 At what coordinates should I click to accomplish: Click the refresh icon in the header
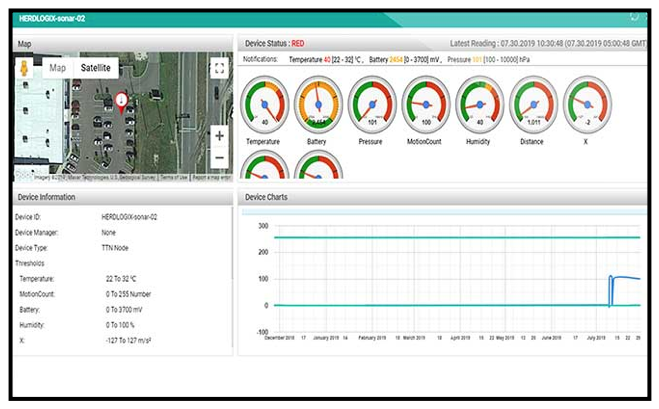633,17
